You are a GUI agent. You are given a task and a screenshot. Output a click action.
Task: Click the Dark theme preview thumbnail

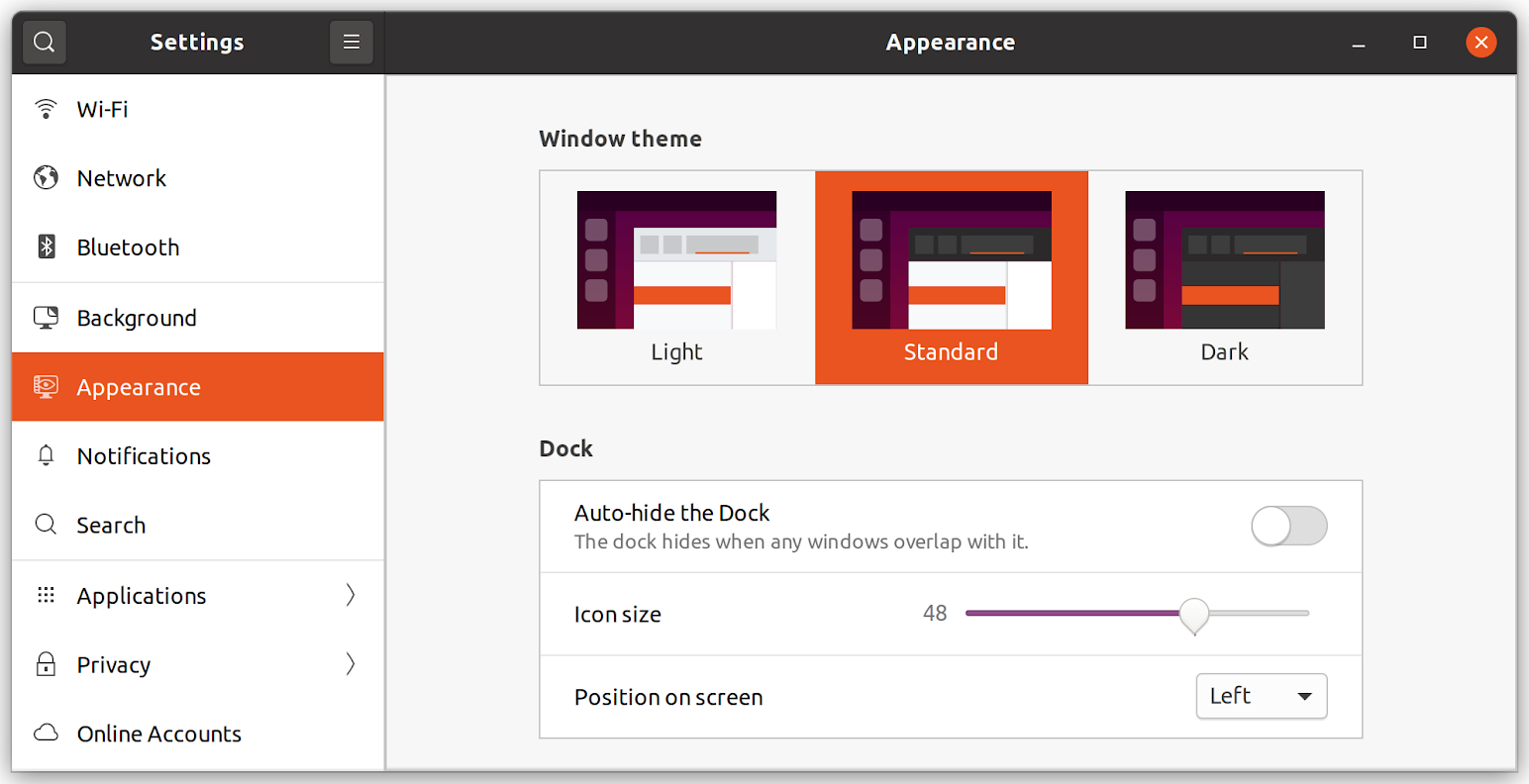[1225, 260]
